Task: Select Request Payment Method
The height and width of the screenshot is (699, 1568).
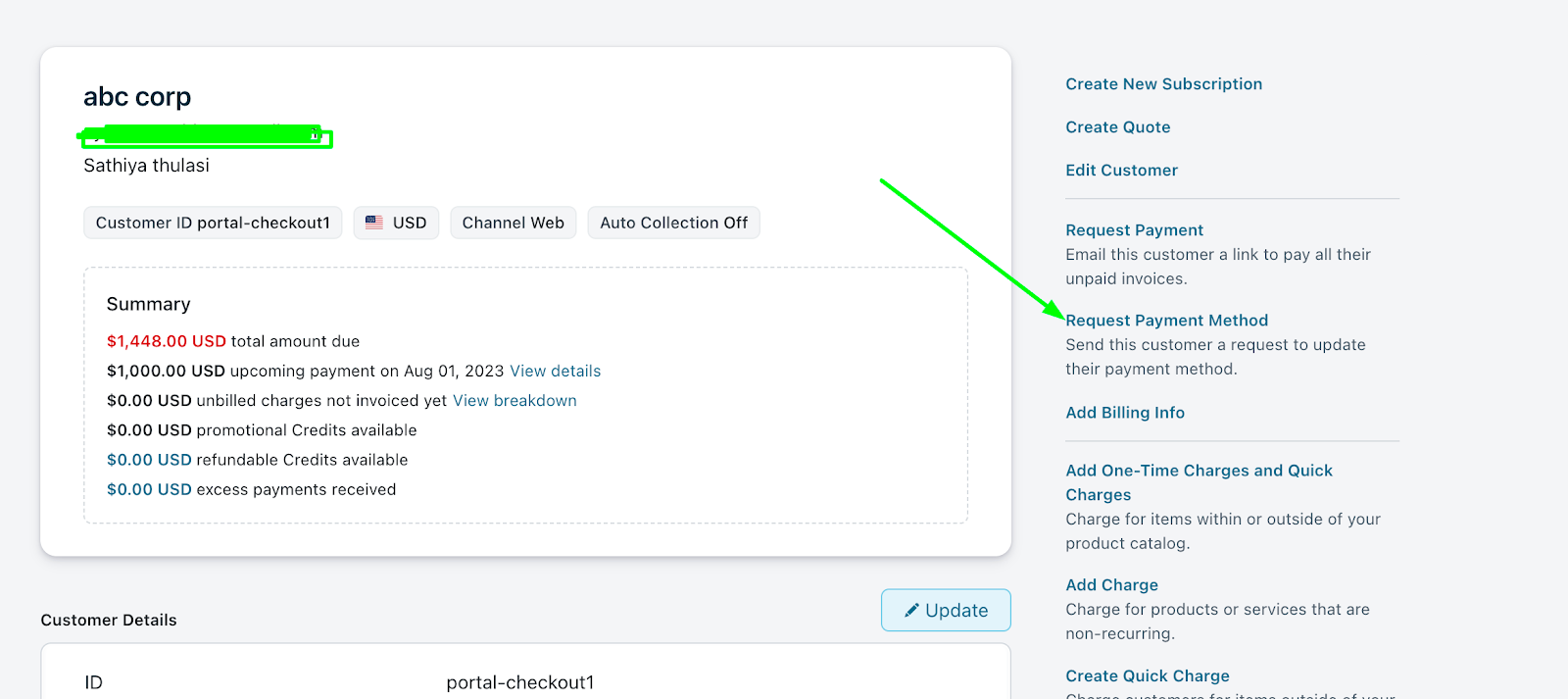Action: point(1166,321)
